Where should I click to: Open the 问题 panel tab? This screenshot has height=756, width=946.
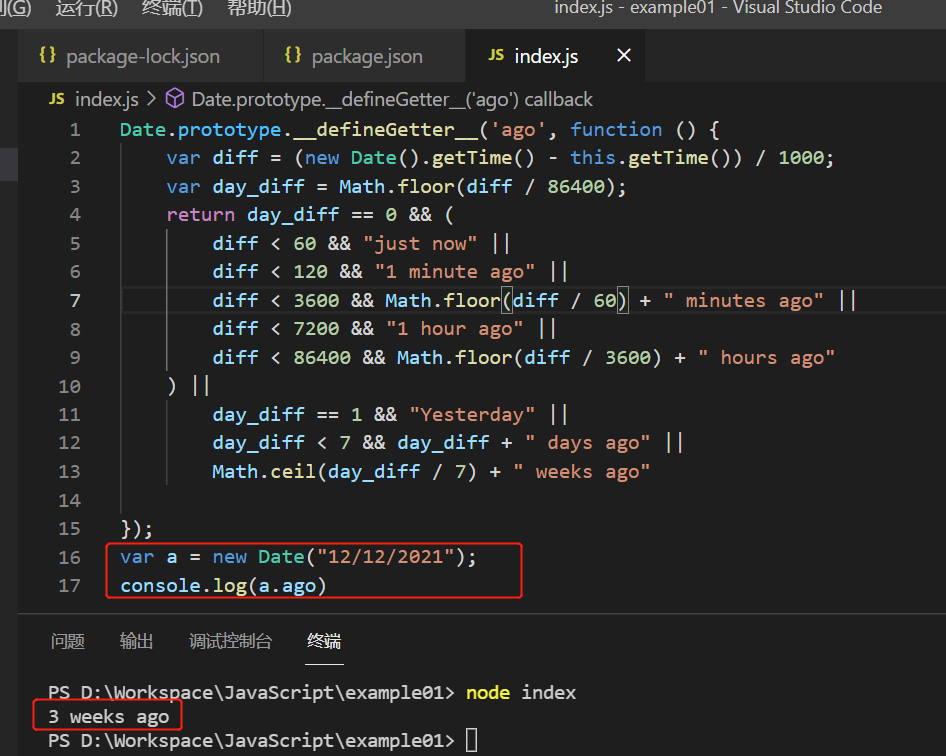click(x=68, y=641)
